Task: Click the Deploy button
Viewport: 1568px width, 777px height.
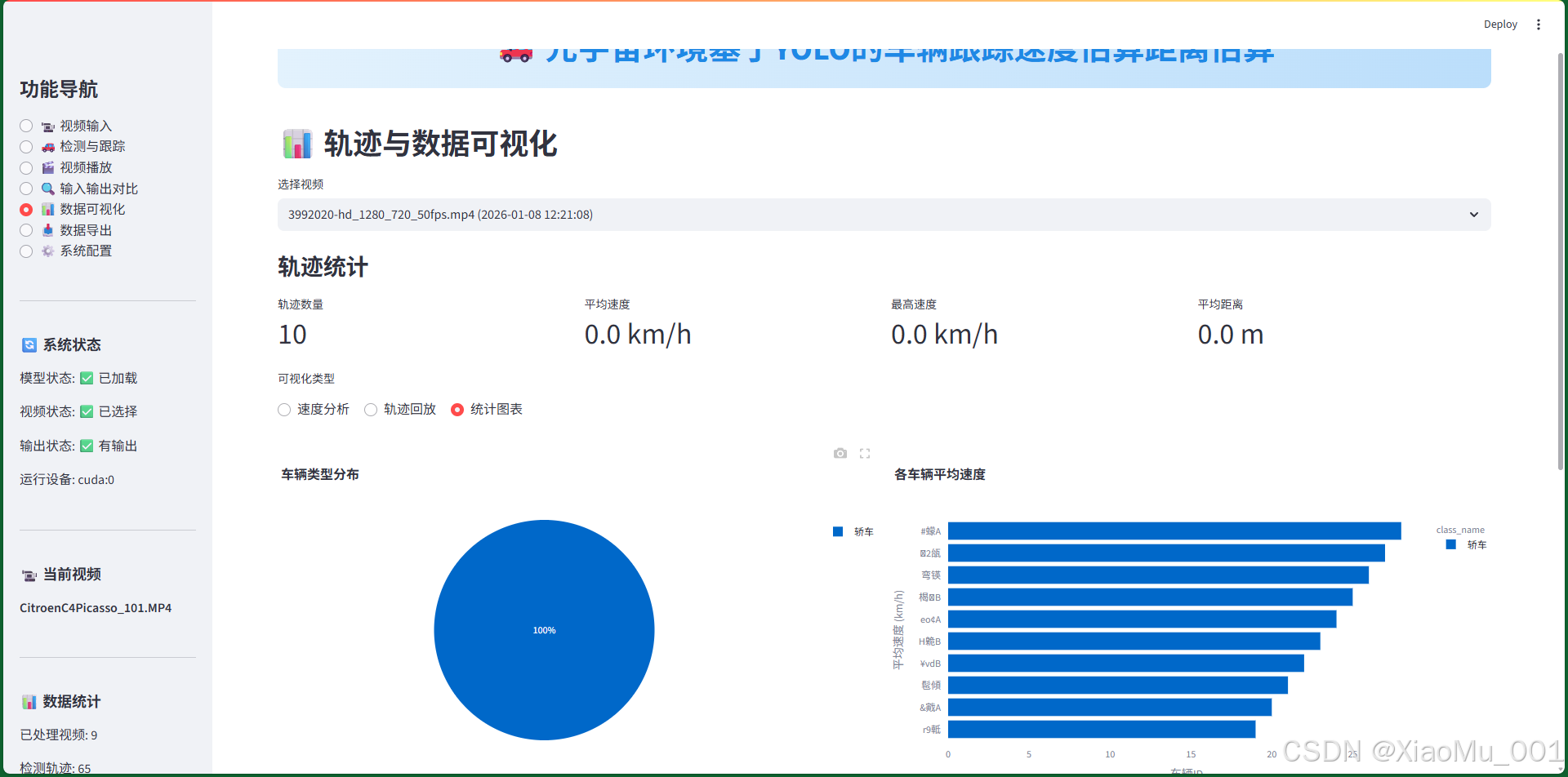Action: pos(1500,24)
